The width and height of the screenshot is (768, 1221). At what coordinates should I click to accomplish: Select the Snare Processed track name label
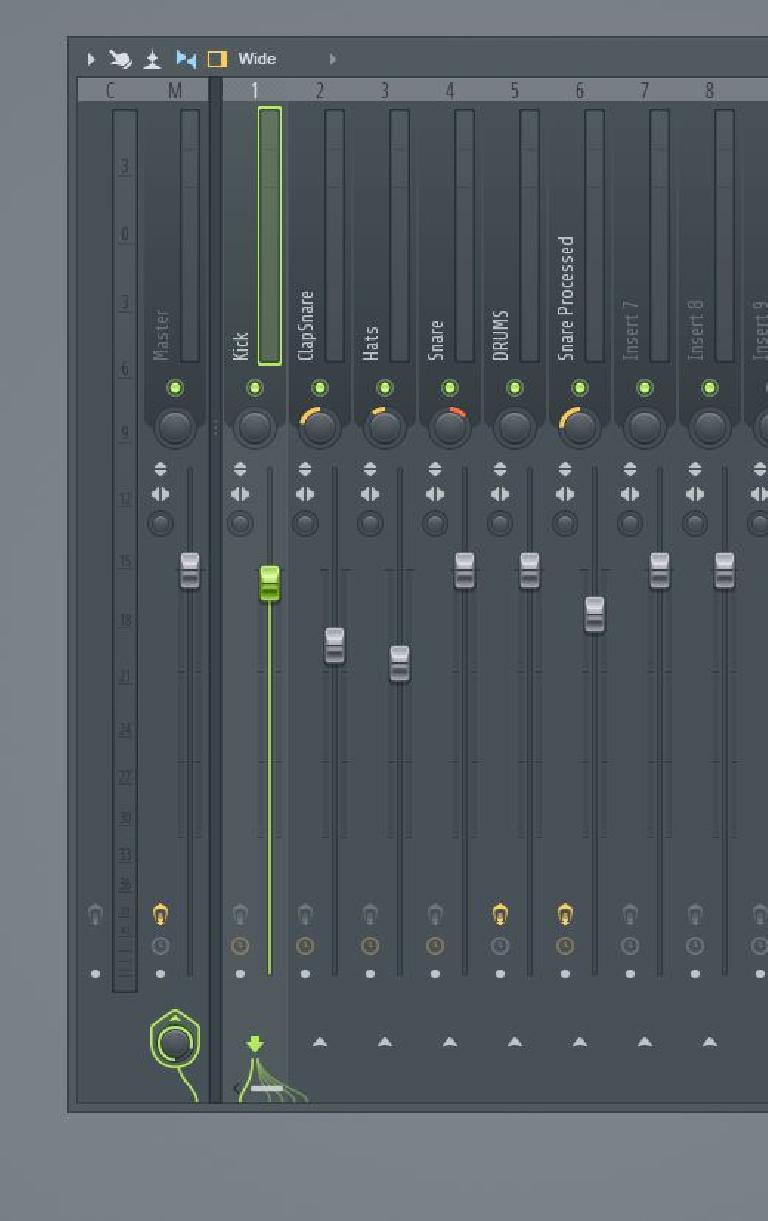click(x=566, y=298)
